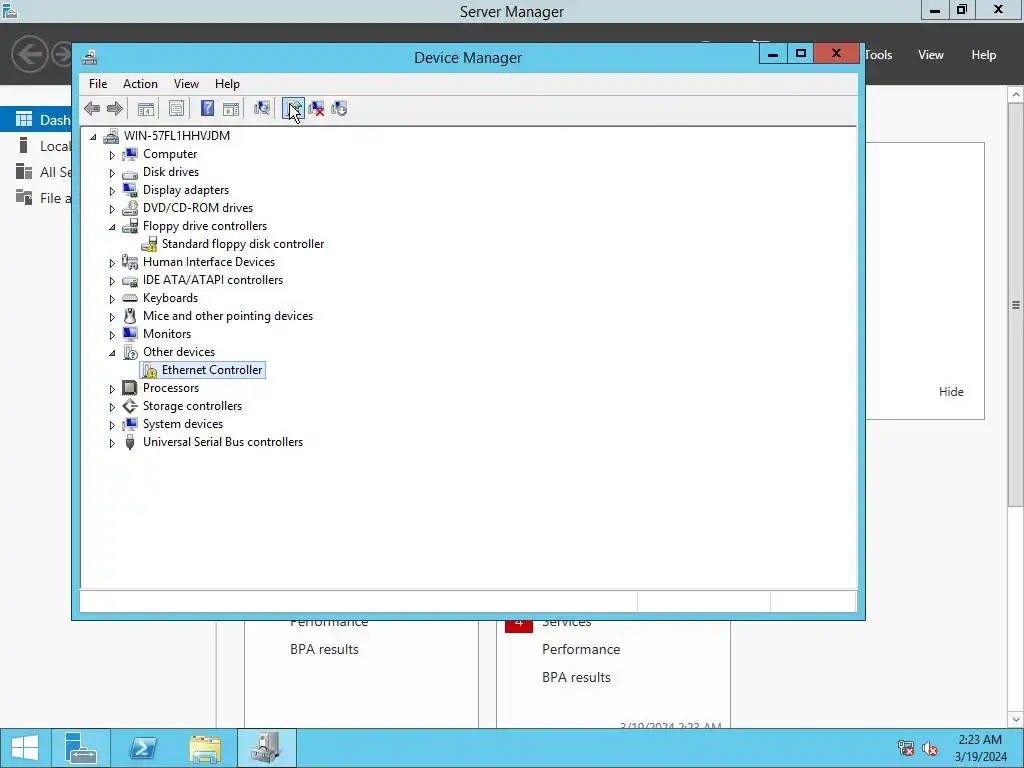Click Scan for hardware changes toolbar icon
This screenshot has height=768, width=1024.
pos(262,108)
